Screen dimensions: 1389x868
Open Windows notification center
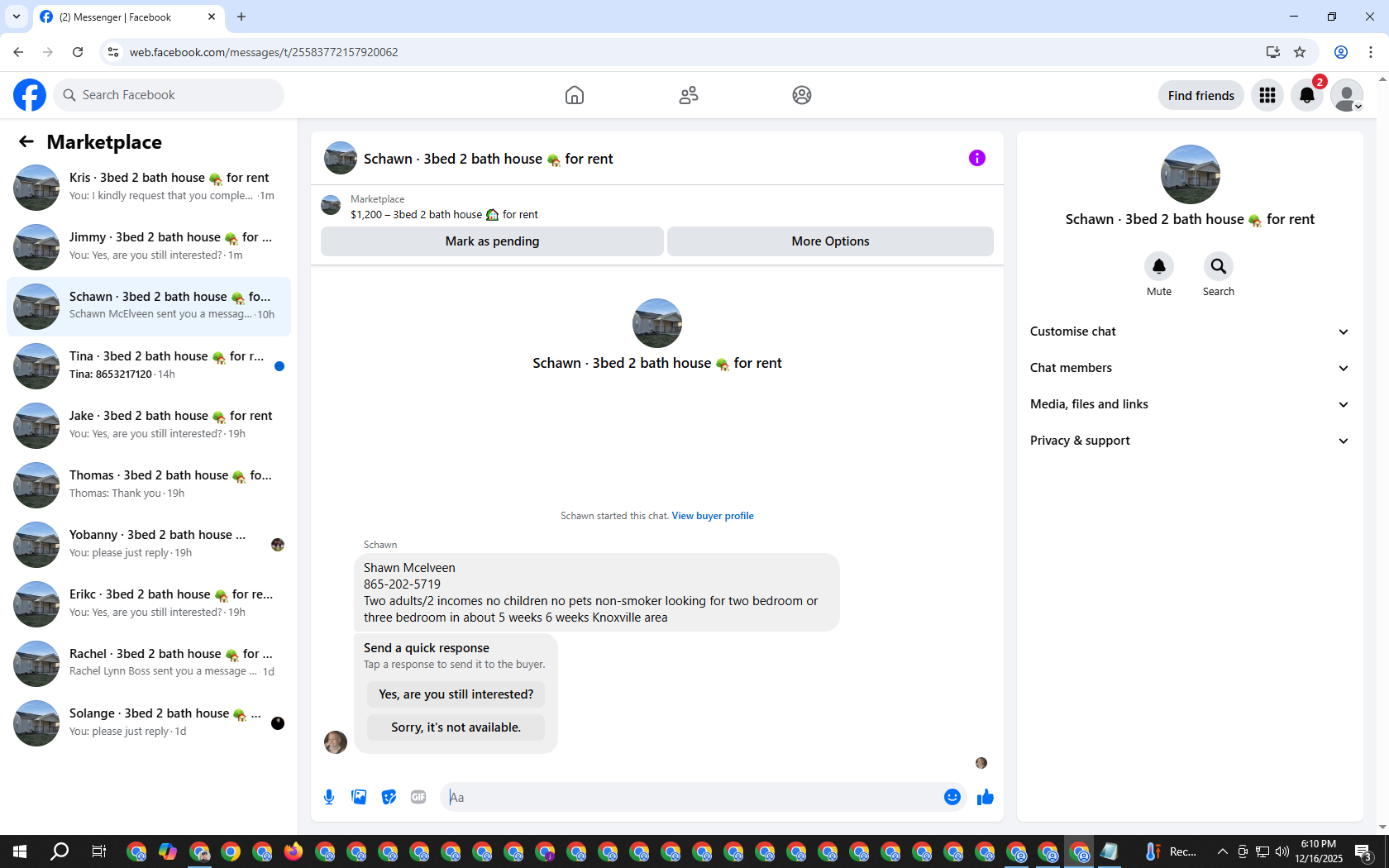1363,851
